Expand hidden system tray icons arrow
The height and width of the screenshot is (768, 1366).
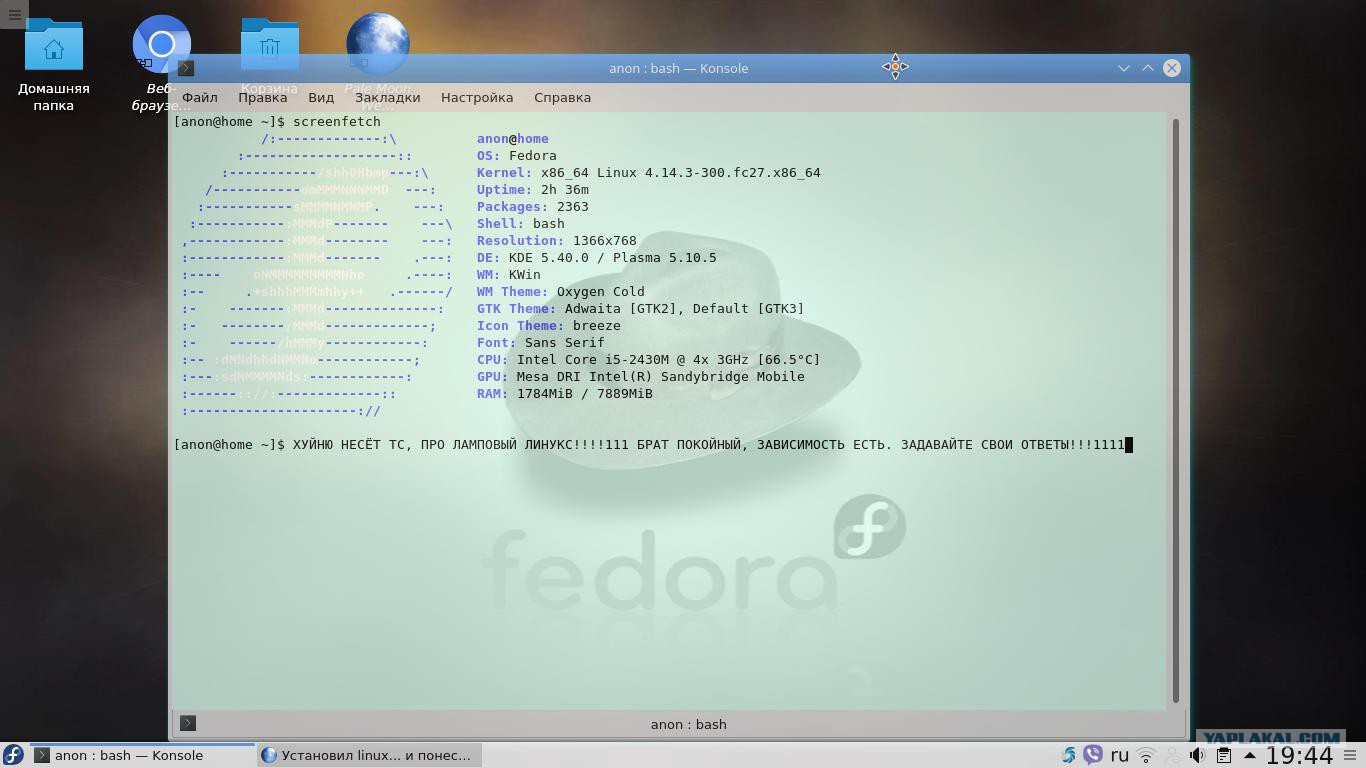(x=1249, y=755)
